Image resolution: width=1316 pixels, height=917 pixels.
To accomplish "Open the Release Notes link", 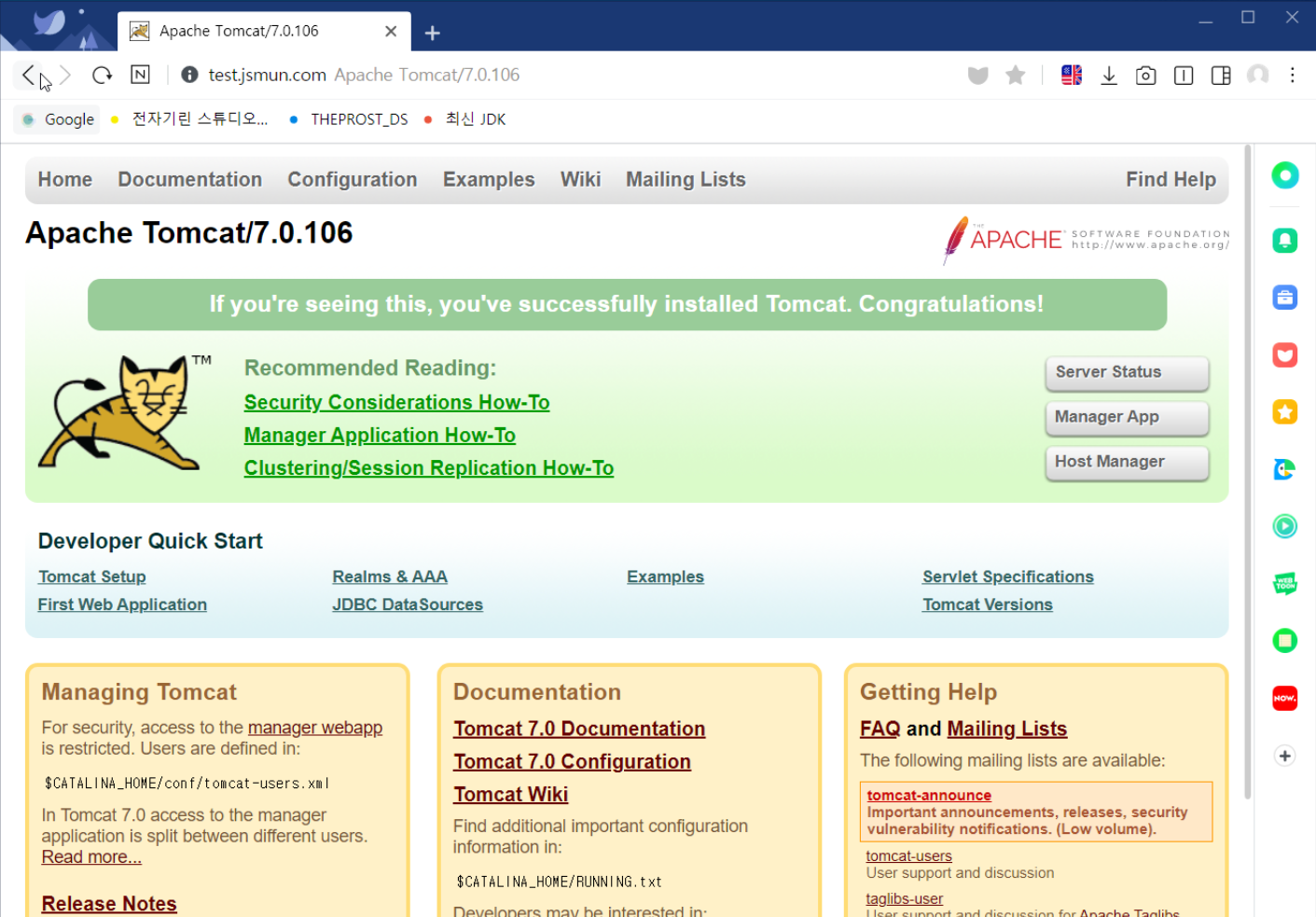I will (x=109, y=904).
